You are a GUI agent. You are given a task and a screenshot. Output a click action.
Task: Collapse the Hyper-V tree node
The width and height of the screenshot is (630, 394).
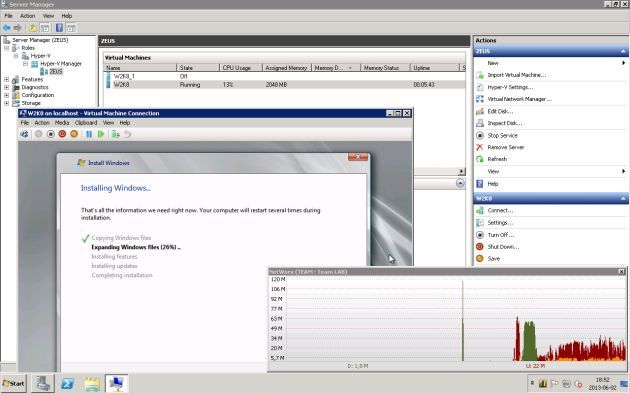(16, 56)
